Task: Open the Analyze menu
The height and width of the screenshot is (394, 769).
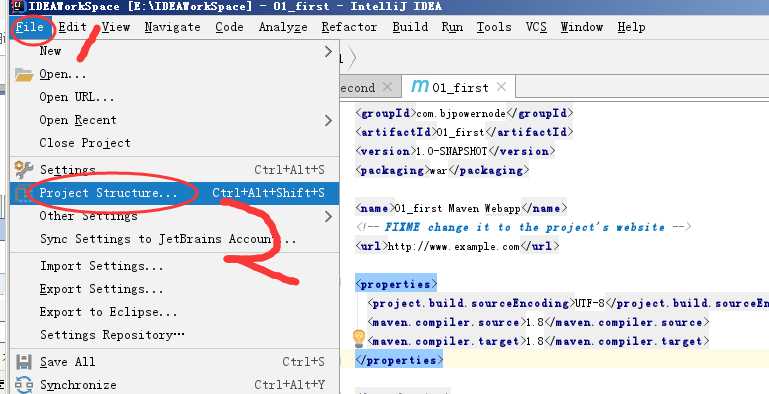Action: click(283, 27)
